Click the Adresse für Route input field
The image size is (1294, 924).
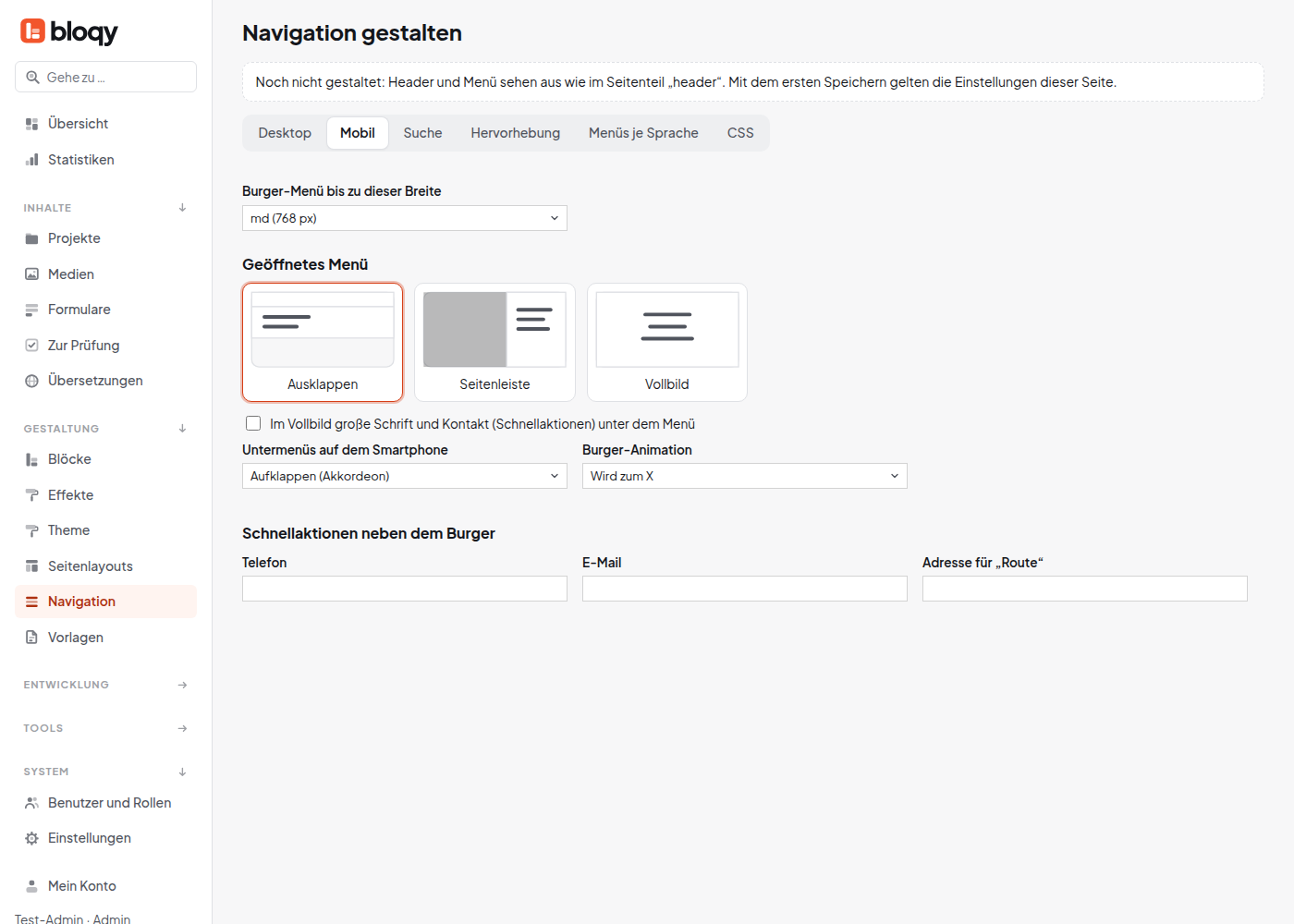(x=1085, y=589)
